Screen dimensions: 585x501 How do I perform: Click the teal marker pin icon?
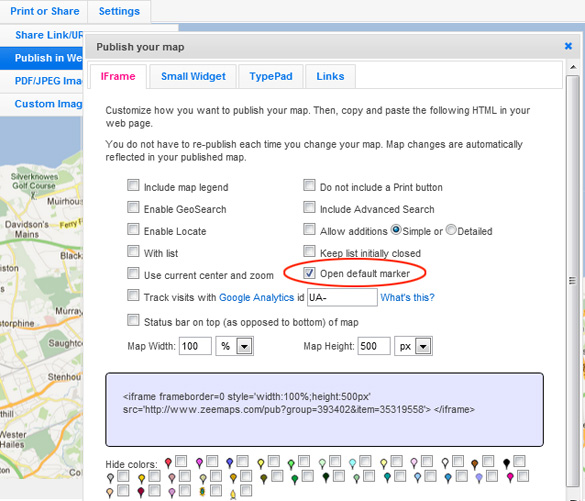click(387, 477)
